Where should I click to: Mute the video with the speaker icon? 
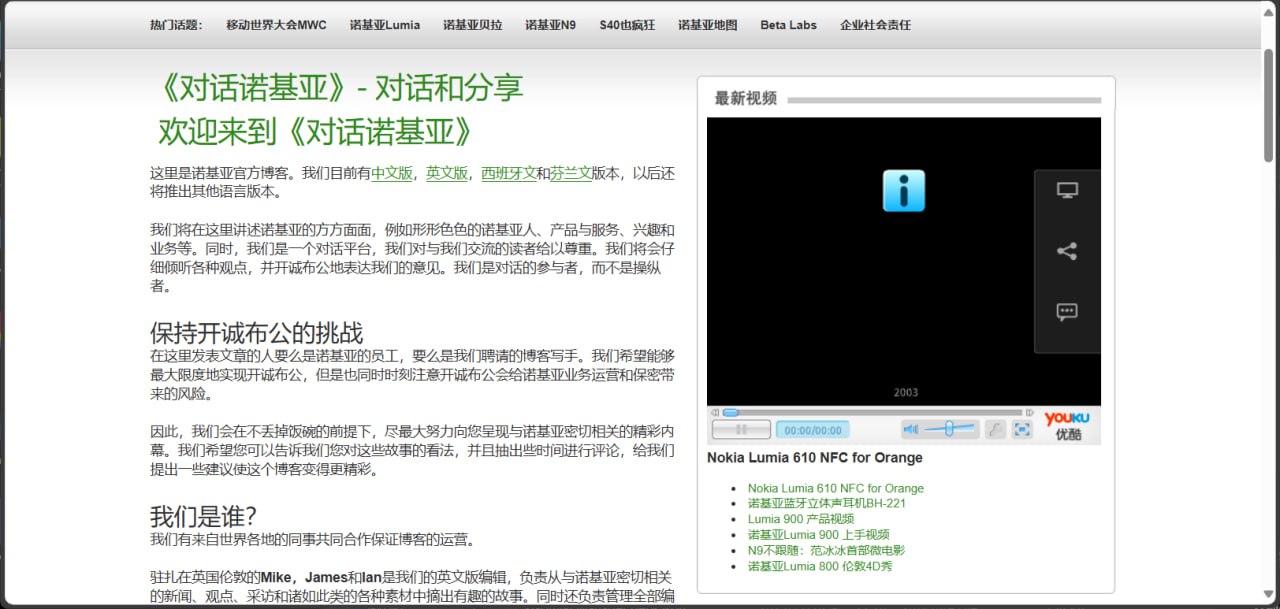(911, 429)
